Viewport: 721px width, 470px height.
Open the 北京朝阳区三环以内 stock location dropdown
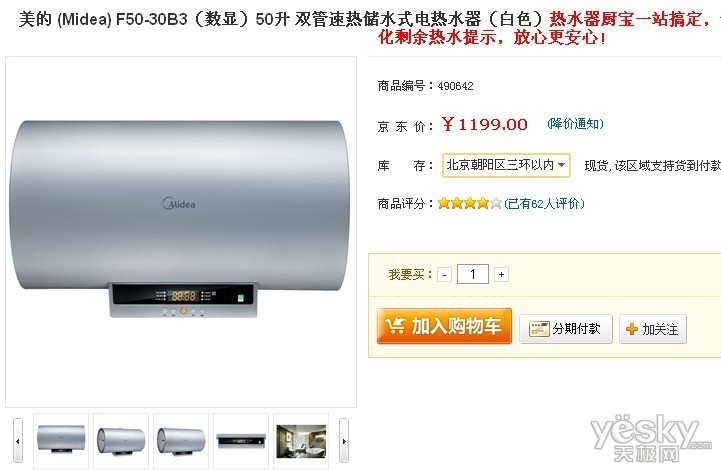[506, 165]
